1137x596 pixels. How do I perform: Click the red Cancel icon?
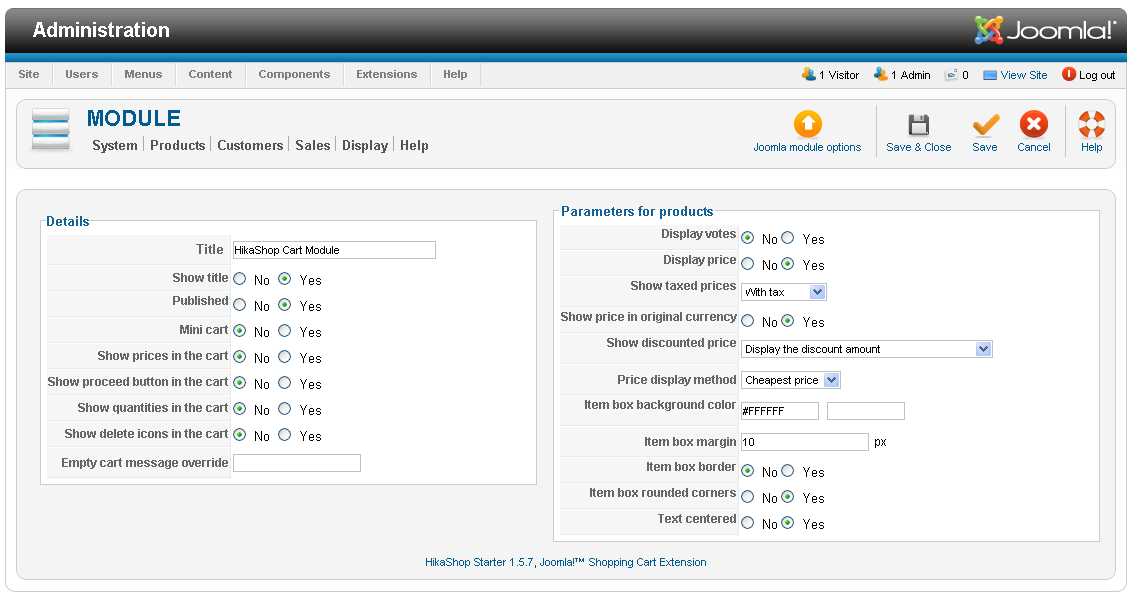tap(1033, 124)
